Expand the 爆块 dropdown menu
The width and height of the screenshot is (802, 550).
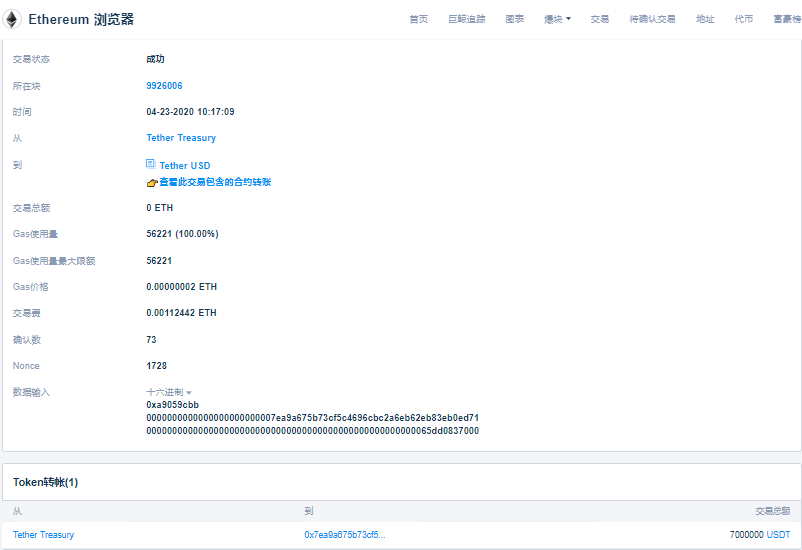[x=557, y=19]
